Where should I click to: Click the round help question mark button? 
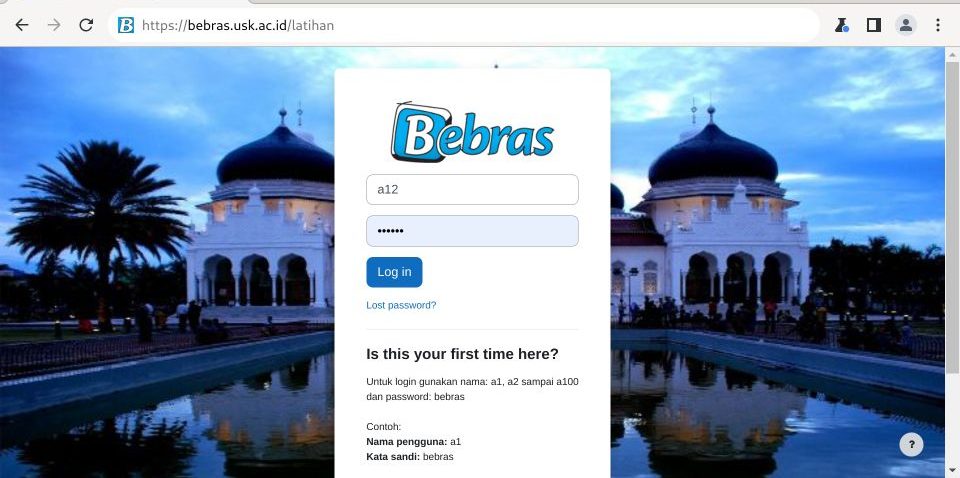(x=911, y=444)
